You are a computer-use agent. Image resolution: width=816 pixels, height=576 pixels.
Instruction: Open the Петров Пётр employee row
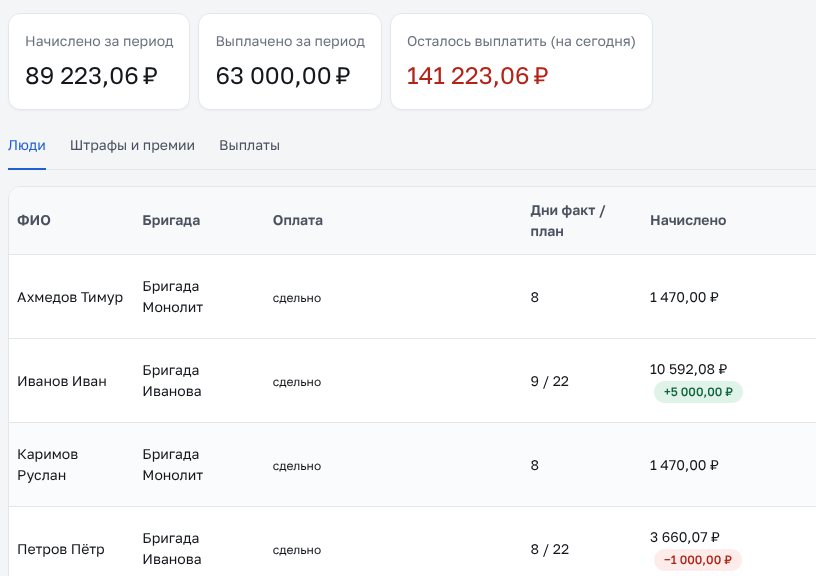(x=412, y=542)
